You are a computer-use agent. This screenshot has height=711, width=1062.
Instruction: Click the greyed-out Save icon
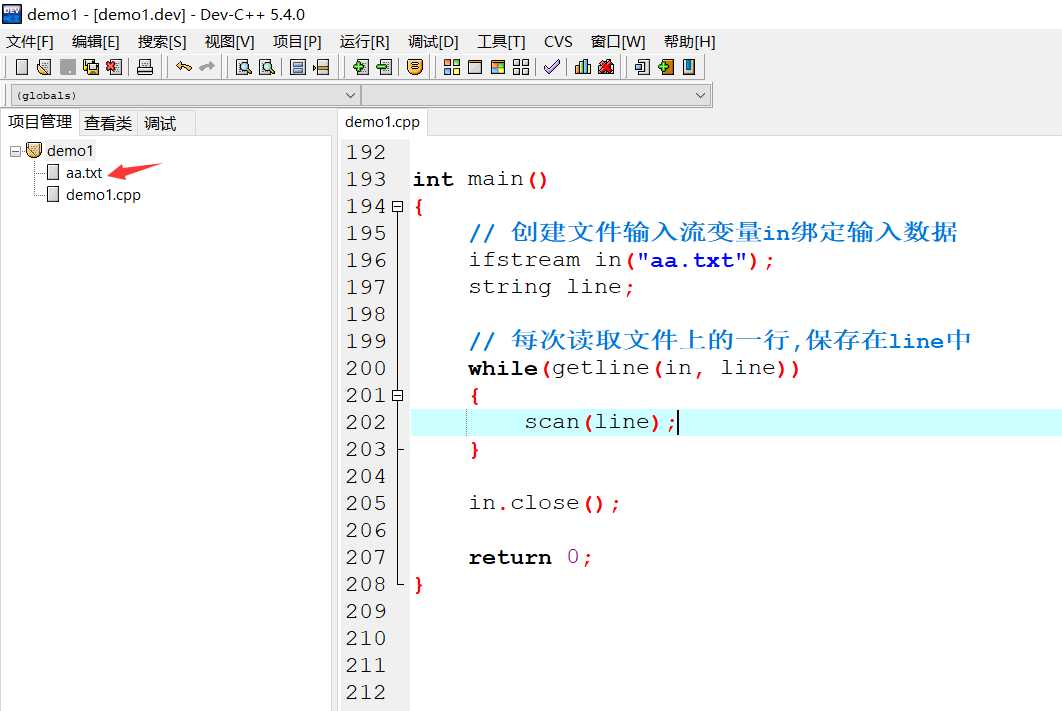(x=68, y=67)
